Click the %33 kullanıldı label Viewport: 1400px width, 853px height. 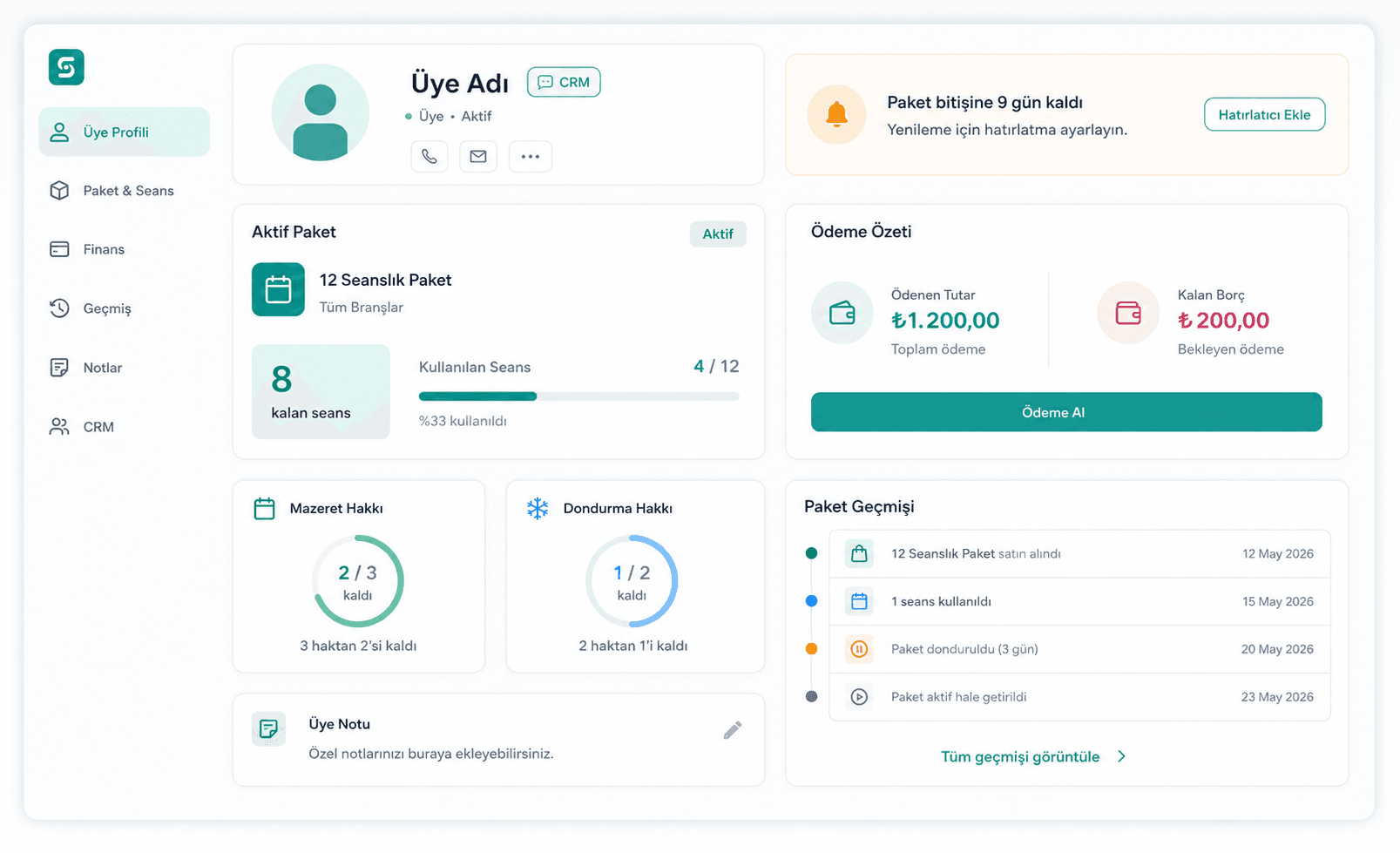pos(463,421)
